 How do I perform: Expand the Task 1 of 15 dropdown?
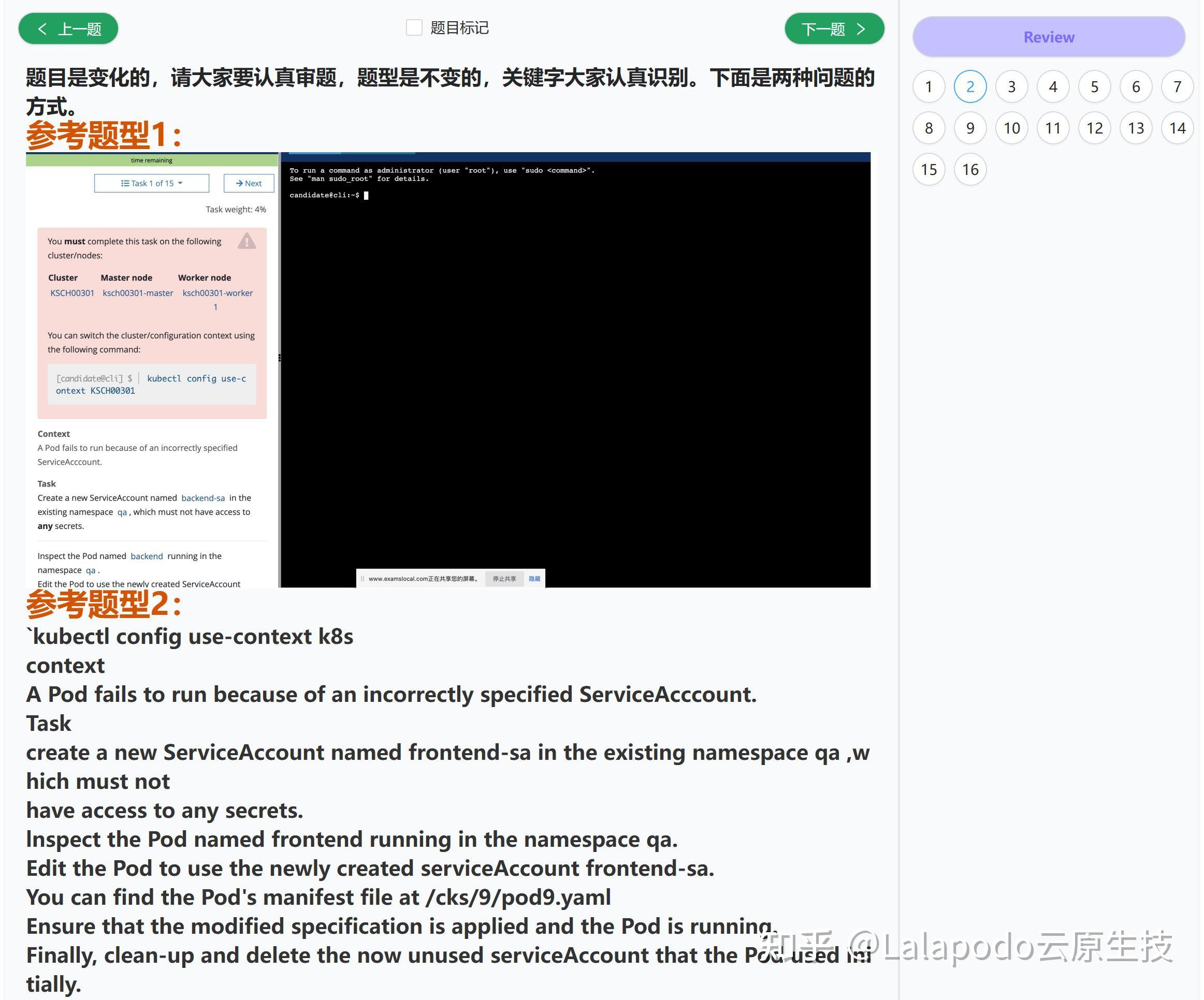pyautogui.click(x=151, y=183)
